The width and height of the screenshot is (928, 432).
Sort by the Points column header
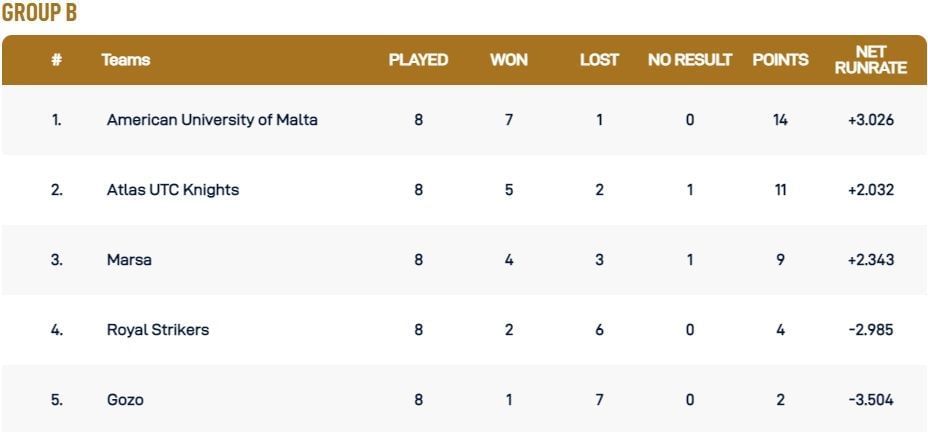pyautogui.click(x=780, y=60)
